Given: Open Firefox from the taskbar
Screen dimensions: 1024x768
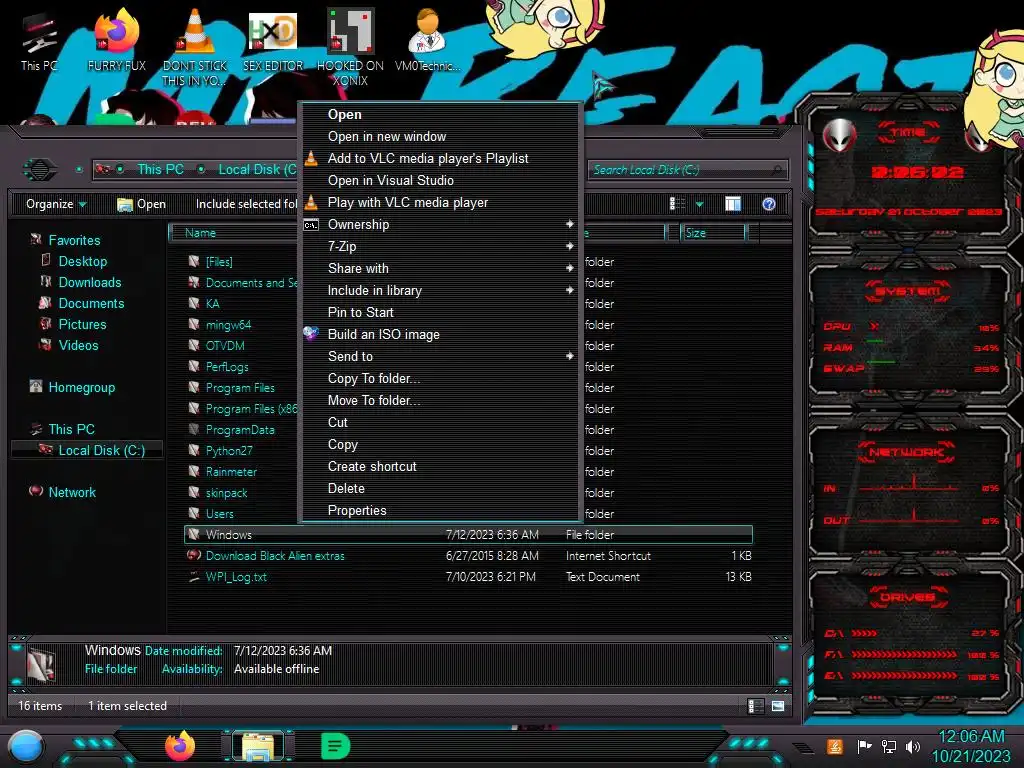Looking at the screenshot, I should pos(180,746).
